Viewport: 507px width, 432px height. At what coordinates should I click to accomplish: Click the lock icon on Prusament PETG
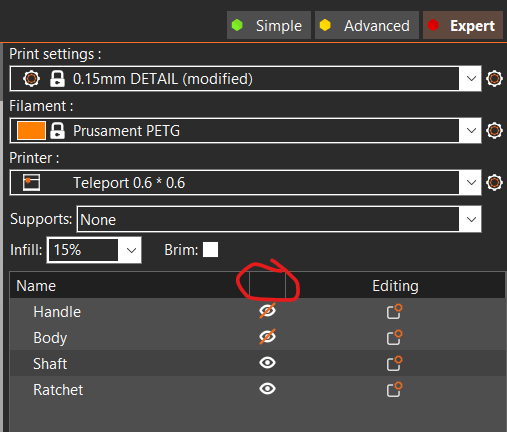click(57, 130)
